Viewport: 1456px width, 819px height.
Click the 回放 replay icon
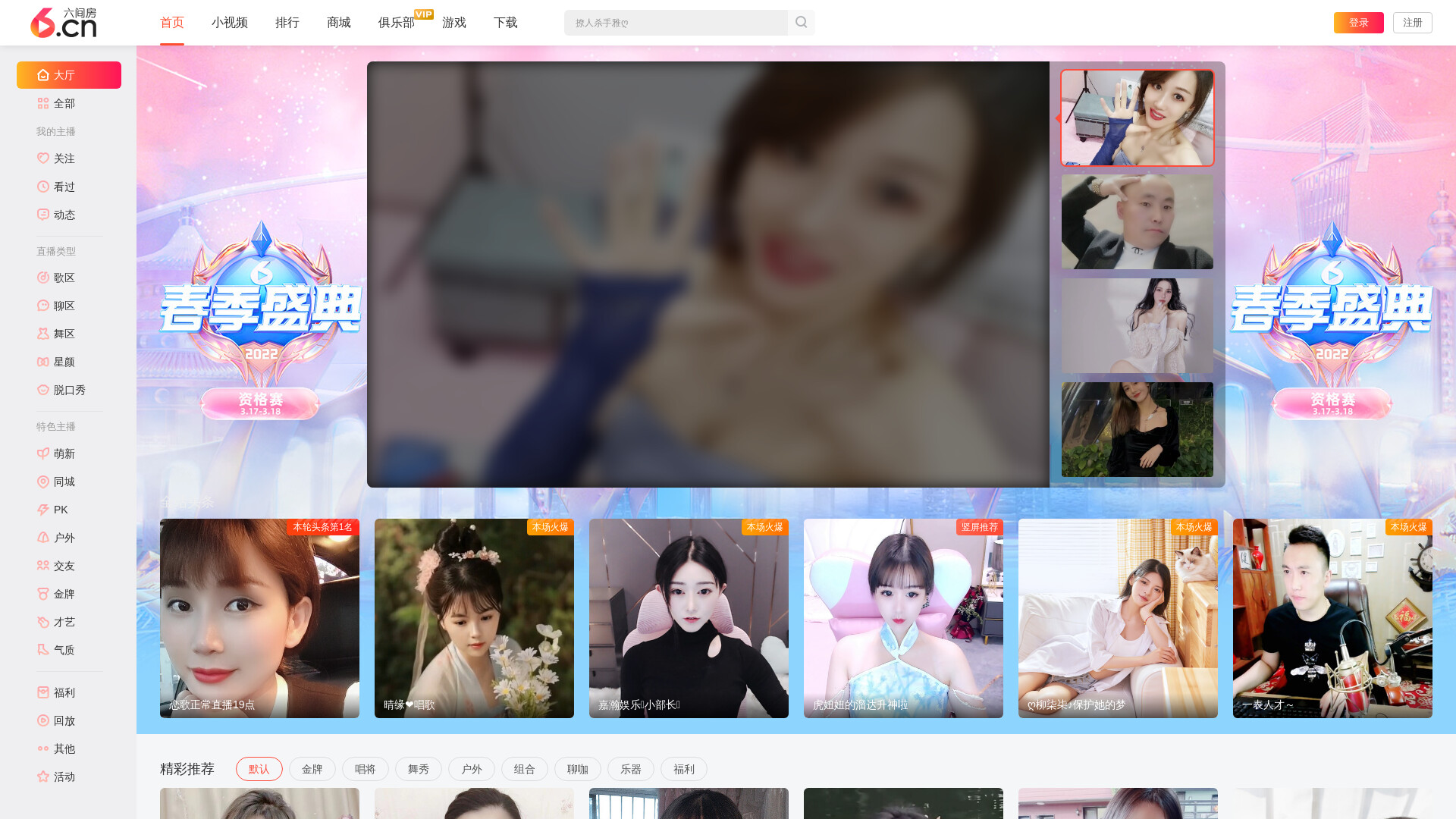43,720
